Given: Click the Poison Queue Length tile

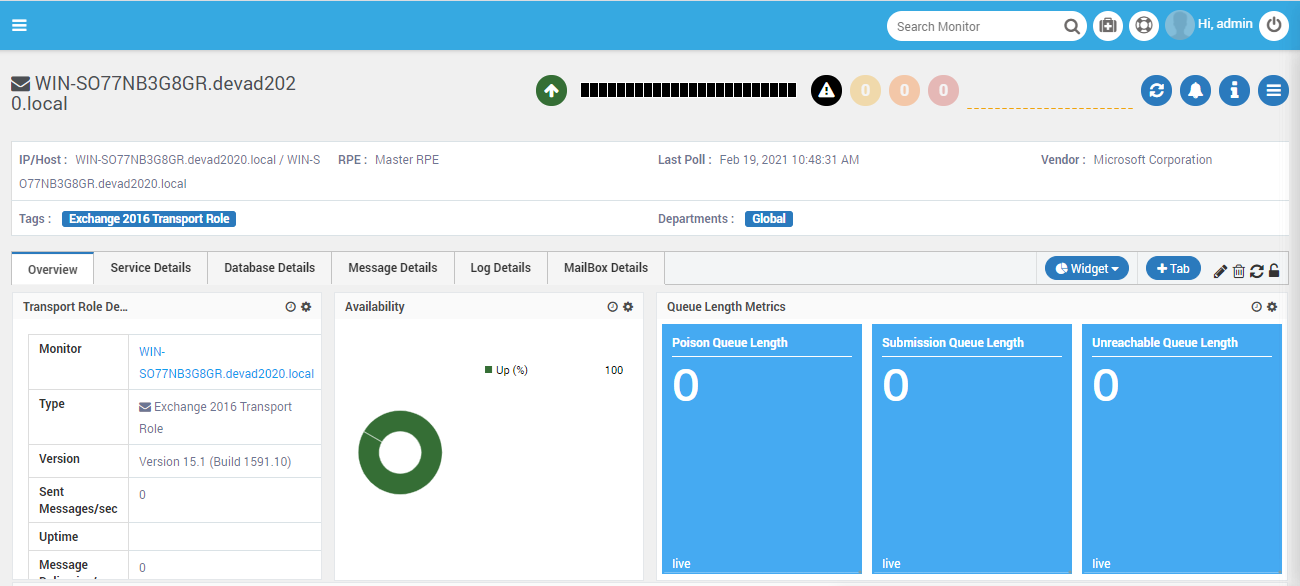Looking at the screenshot, I should pos(762,448).
